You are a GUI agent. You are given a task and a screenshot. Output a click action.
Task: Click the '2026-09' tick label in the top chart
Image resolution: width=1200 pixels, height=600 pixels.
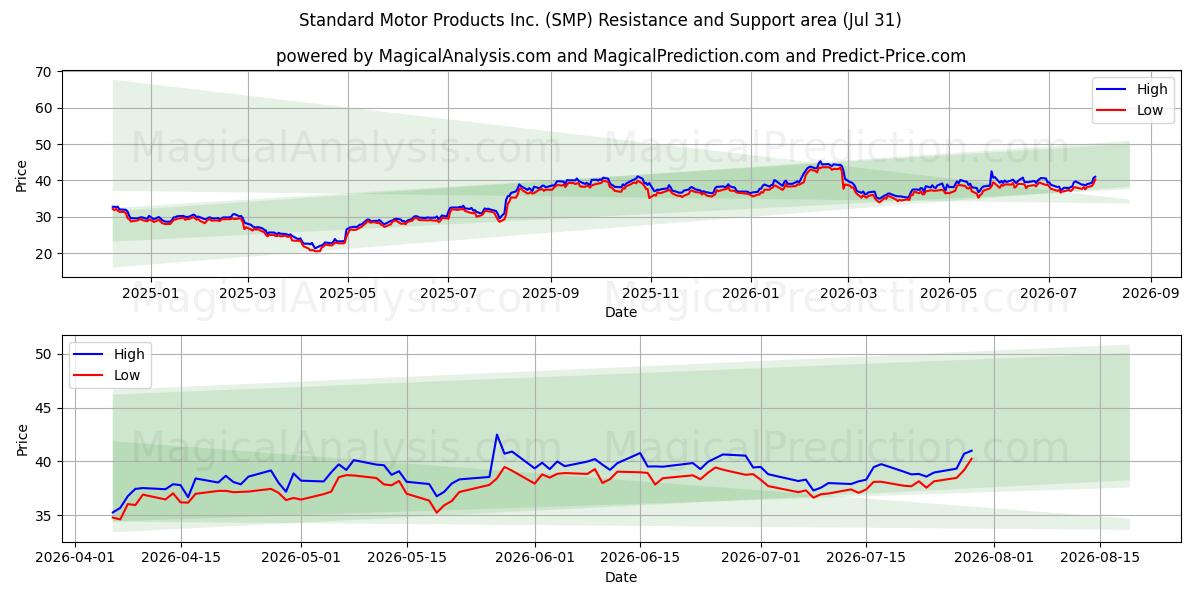point(1150,295)
